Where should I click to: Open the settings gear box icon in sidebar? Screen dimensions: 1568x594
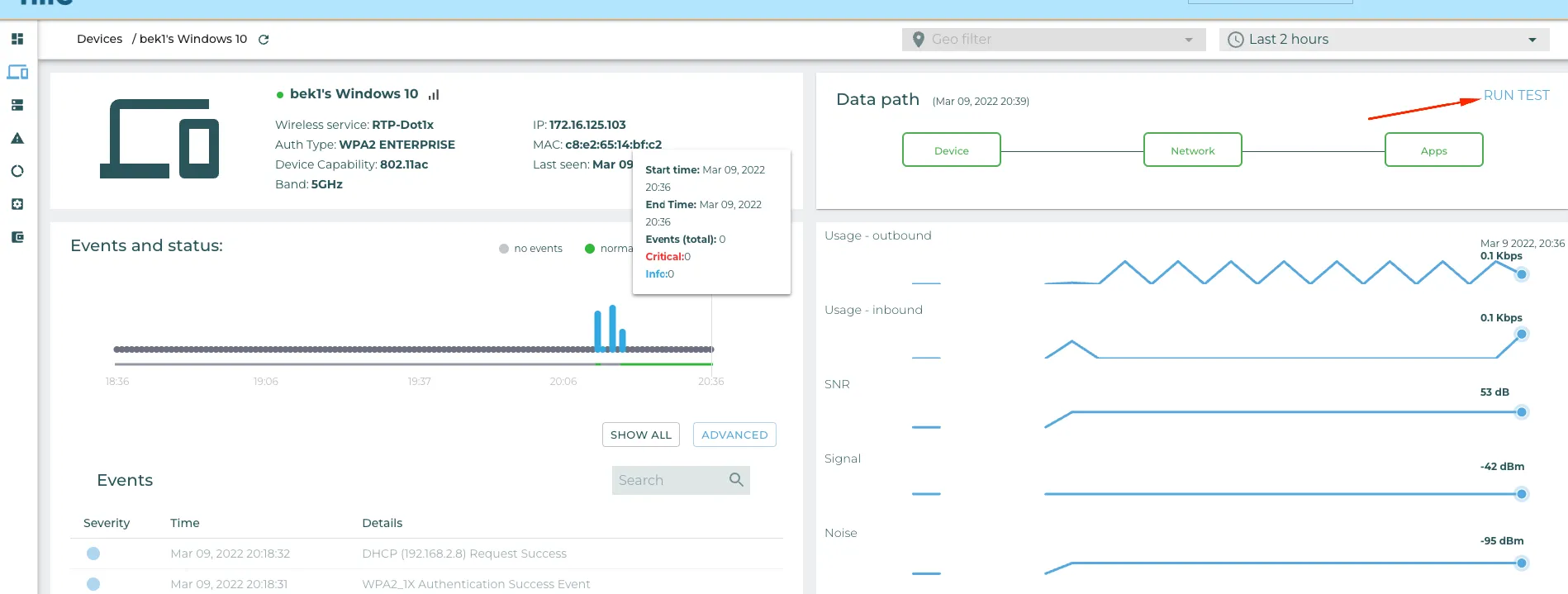(17, 204)
